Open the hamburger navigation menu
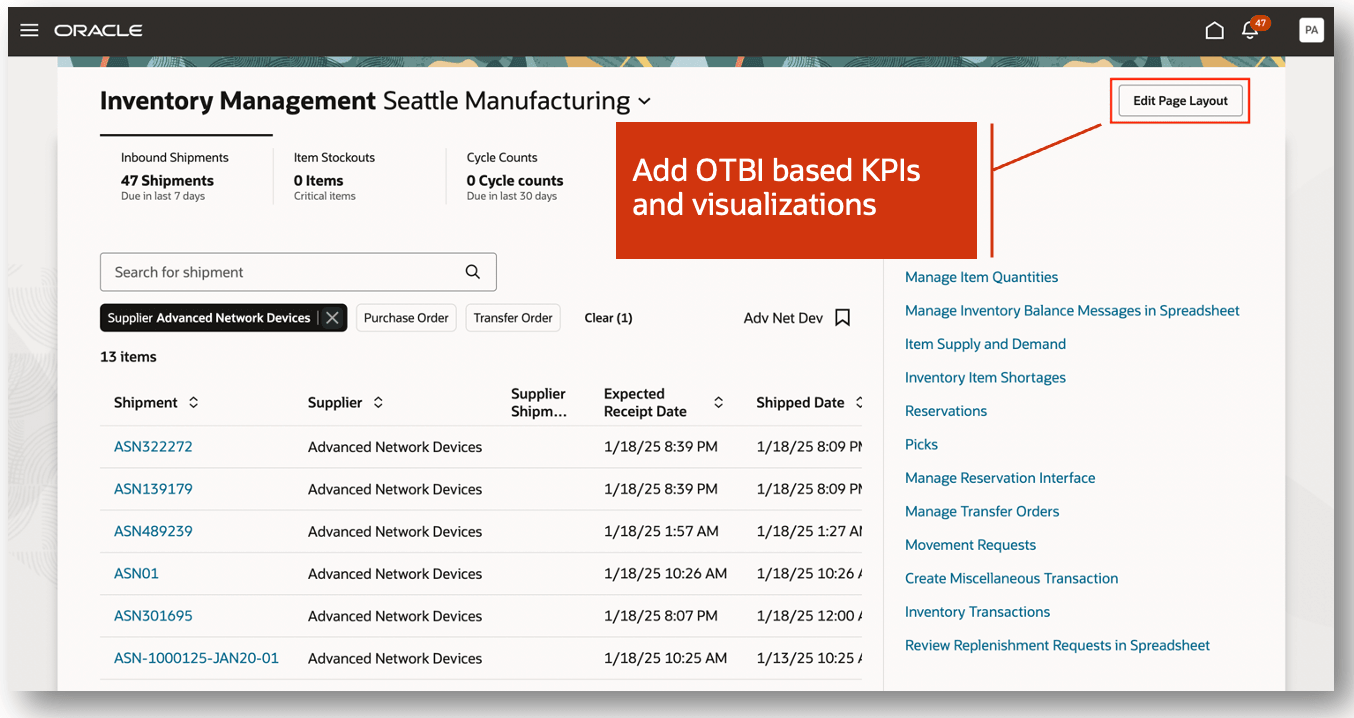 pos(29,30)
